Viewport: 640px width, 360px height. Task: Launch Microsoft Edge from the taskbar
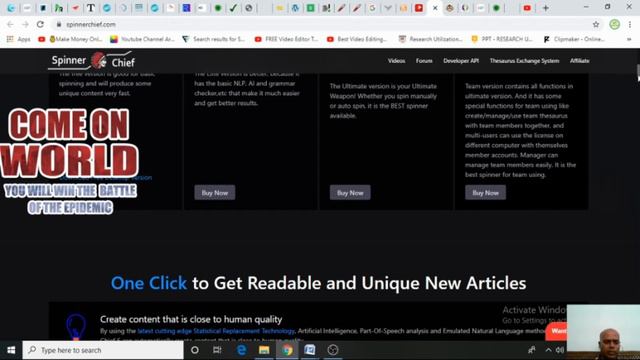pyautogui.click(x=242, y=350)
